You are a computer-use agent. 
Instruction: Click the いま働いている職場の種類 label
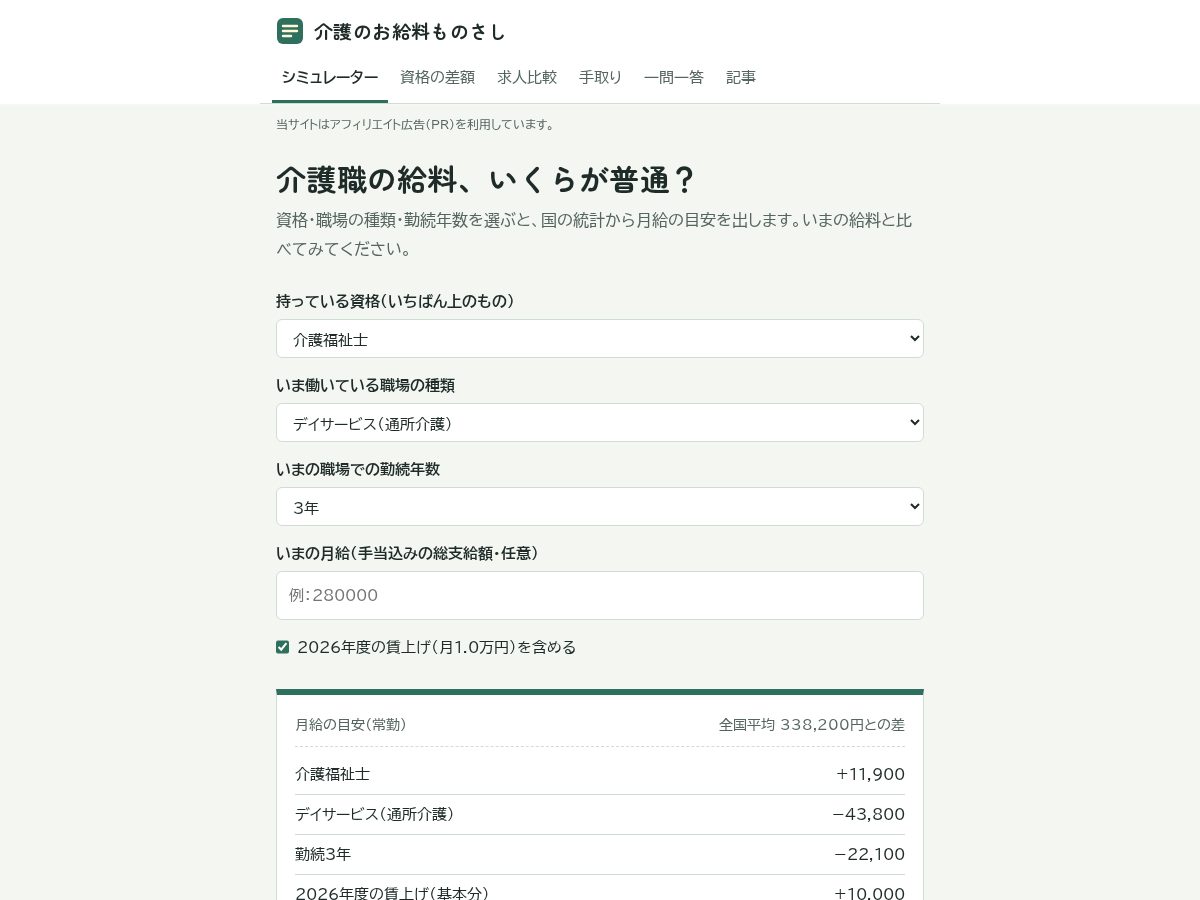(x=366, y=385)
